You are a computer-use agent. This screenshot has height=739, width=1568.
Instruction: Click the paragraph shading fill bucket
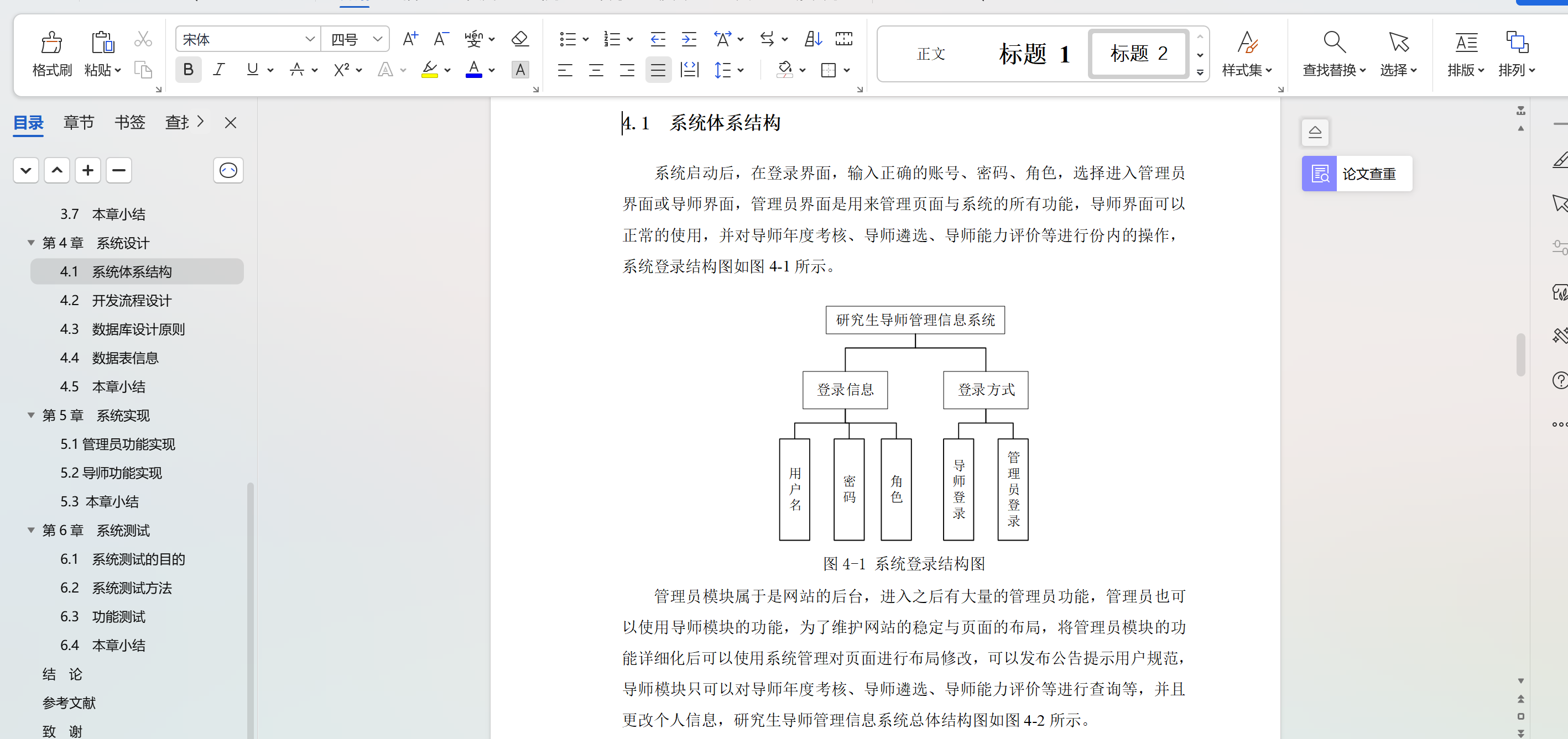pyautogui.click(x=785, y=70)
